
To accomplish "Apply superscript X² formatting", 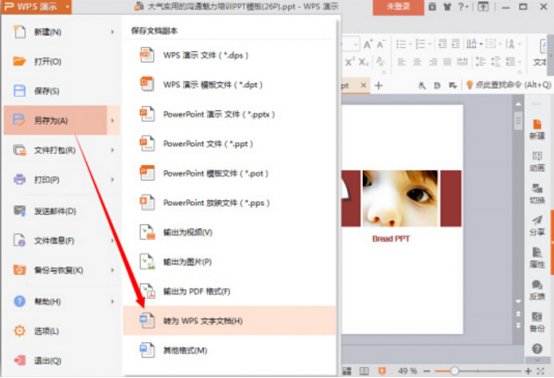I will click(350, 62).
